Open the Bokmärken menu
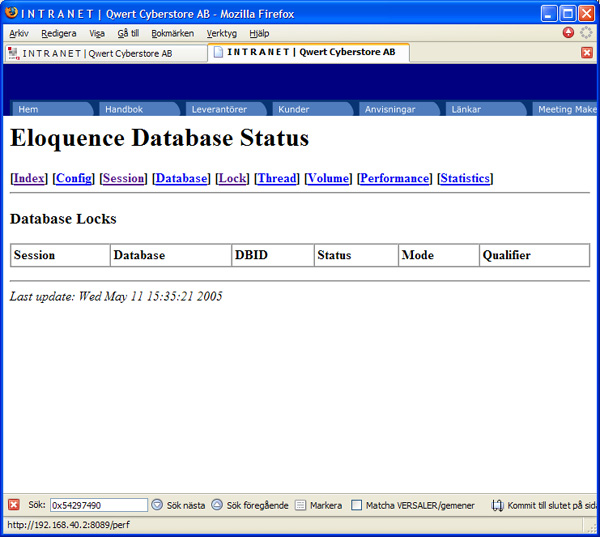This screenshot has width=600, height=537. (x=173, y=33)
